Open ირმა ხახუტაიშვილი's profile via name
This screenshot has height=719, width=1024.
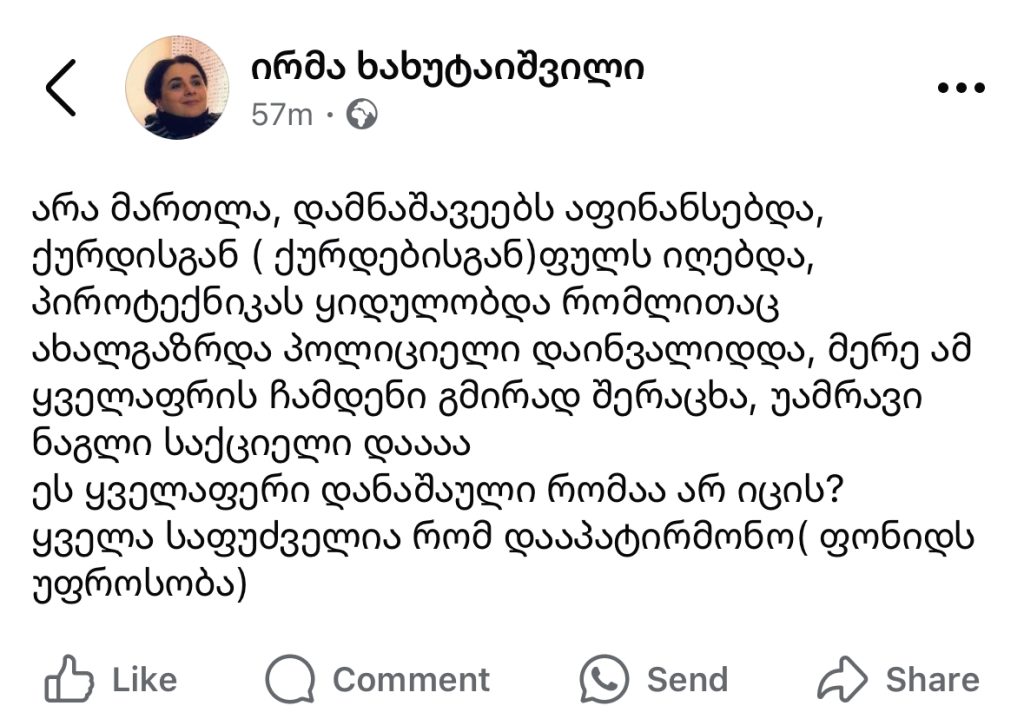(448, 68)
